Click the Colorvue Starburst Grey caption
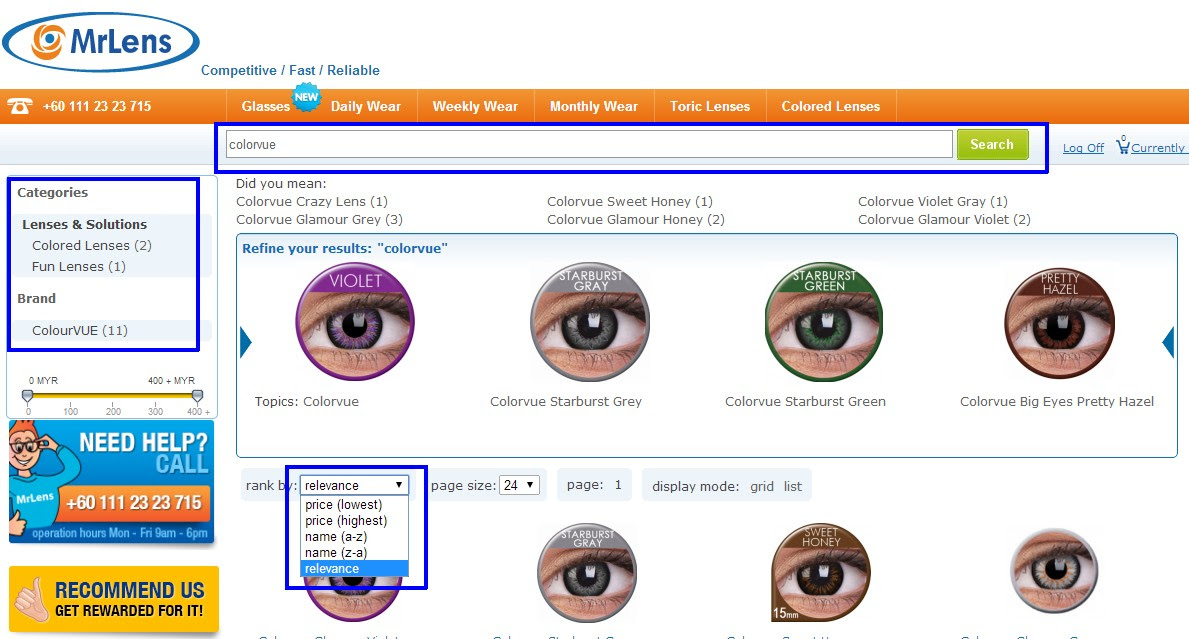Screen dimensions: 1189x639 coord(566,401)
